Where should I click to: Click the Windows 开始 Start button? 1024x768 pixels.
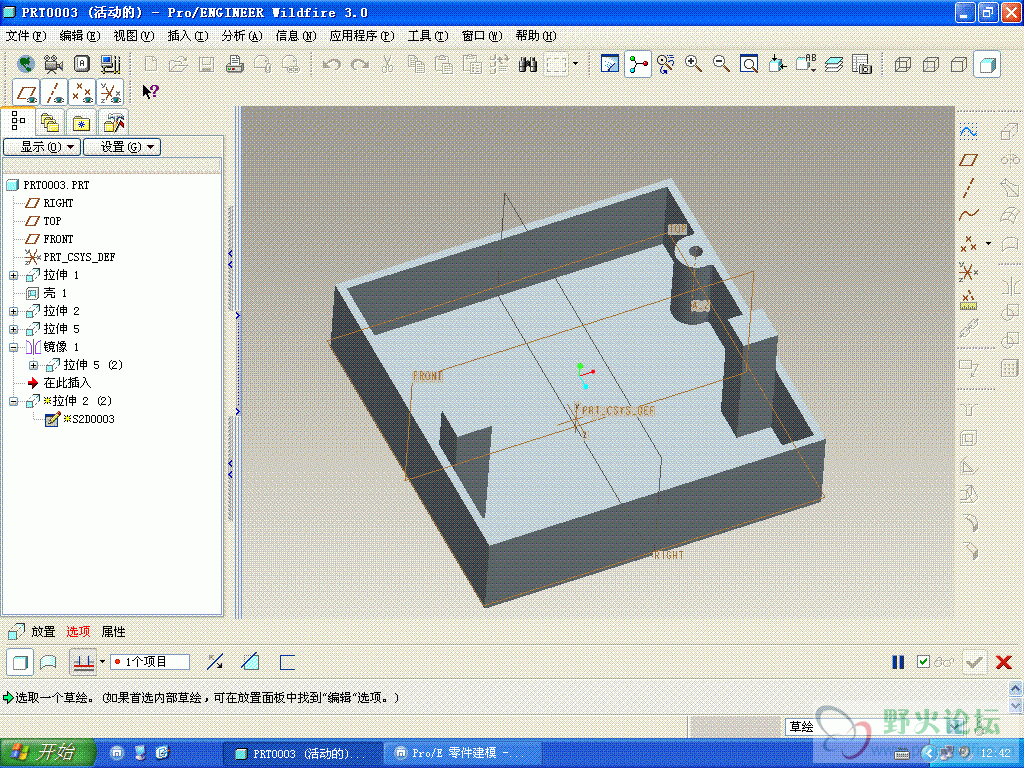(47, 752)
